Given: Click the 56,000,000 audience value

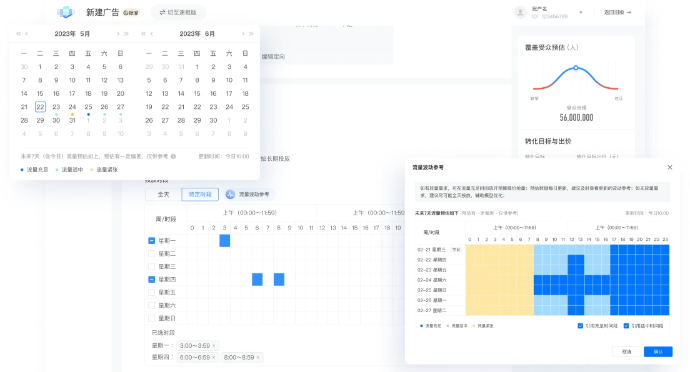Looking at the screenshot, I should click(576, 118).
